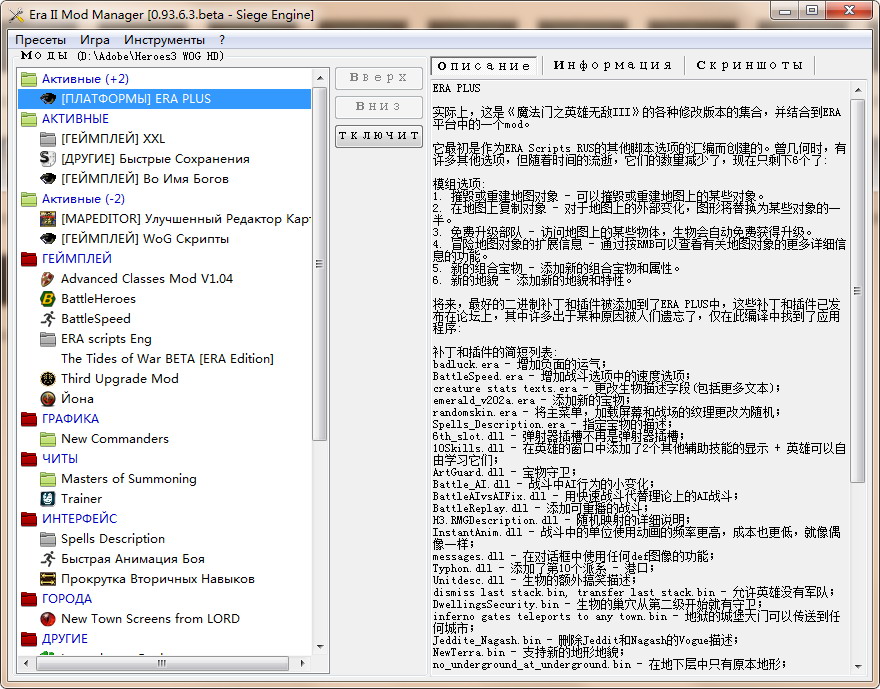Screen dimensions: 880x689
Task: Click the description panel scrollbar thumb
Action: click(x=858, y=291)
